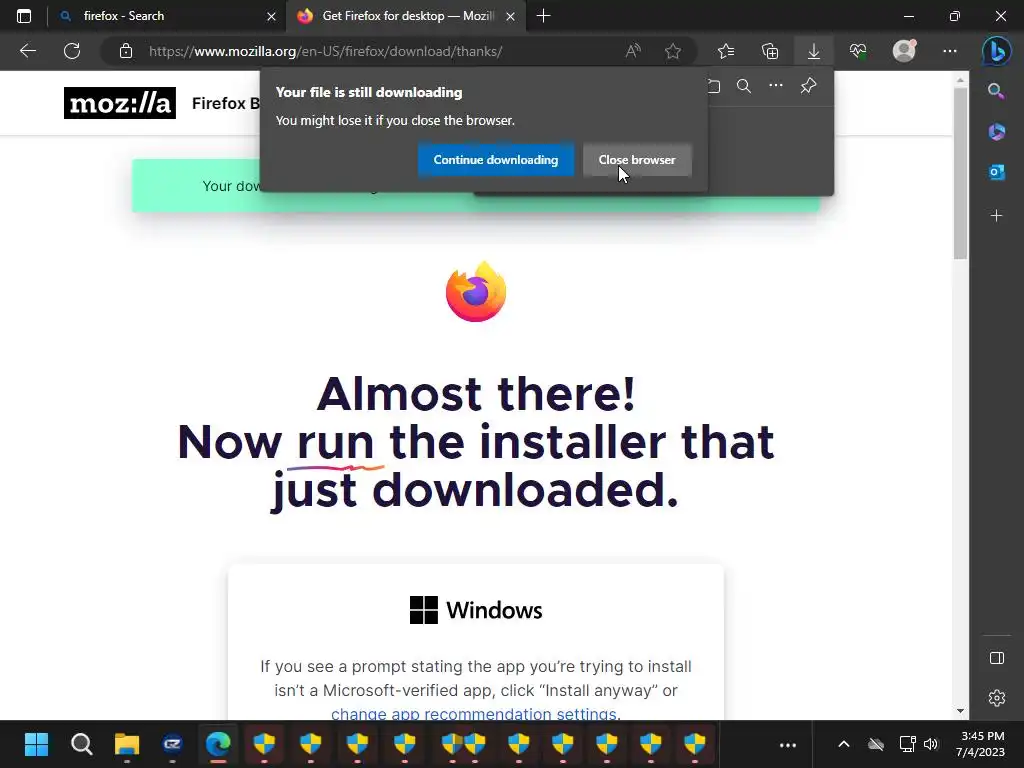The height and width of the screenshot is (768, 1024).
Task: Click the mozilla.org address bar
Action: click(325, 51)
